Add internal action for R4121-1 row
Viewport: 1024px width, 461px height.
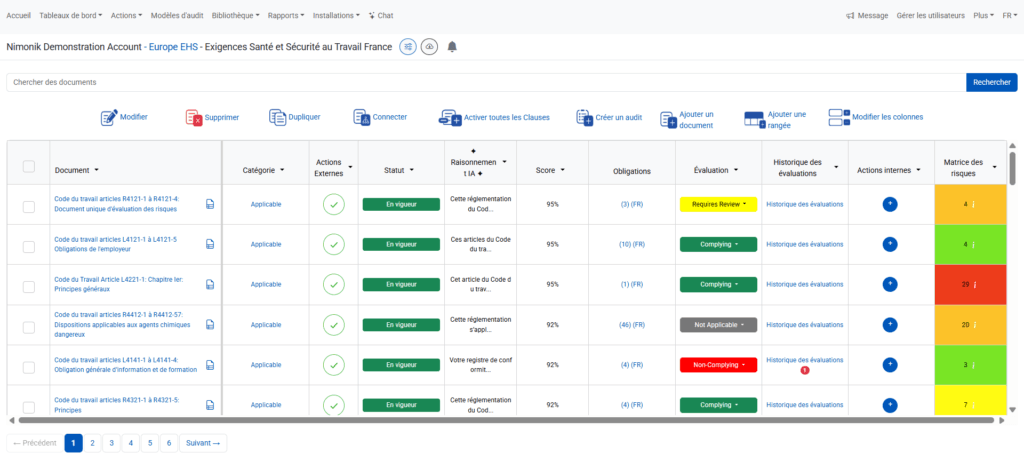(889, 204)
